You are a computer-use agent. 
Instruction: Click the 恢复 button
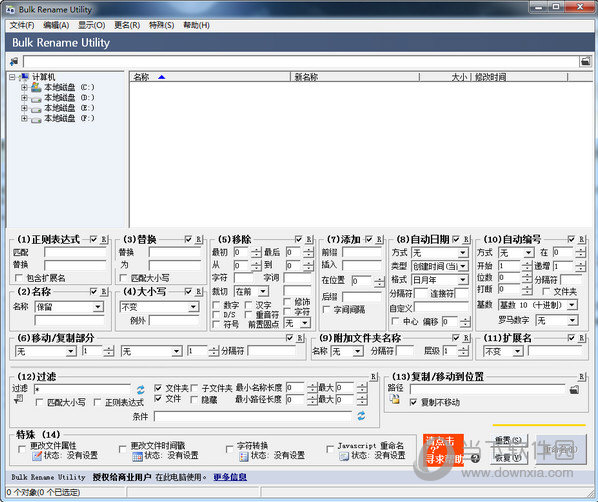pyautogui.click(x=508, y=457)
